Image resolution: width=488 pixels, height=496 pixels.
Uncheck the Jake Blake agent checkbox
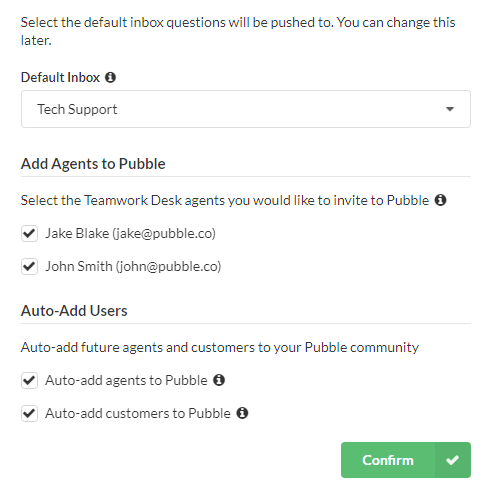click(x=29, y=233)
